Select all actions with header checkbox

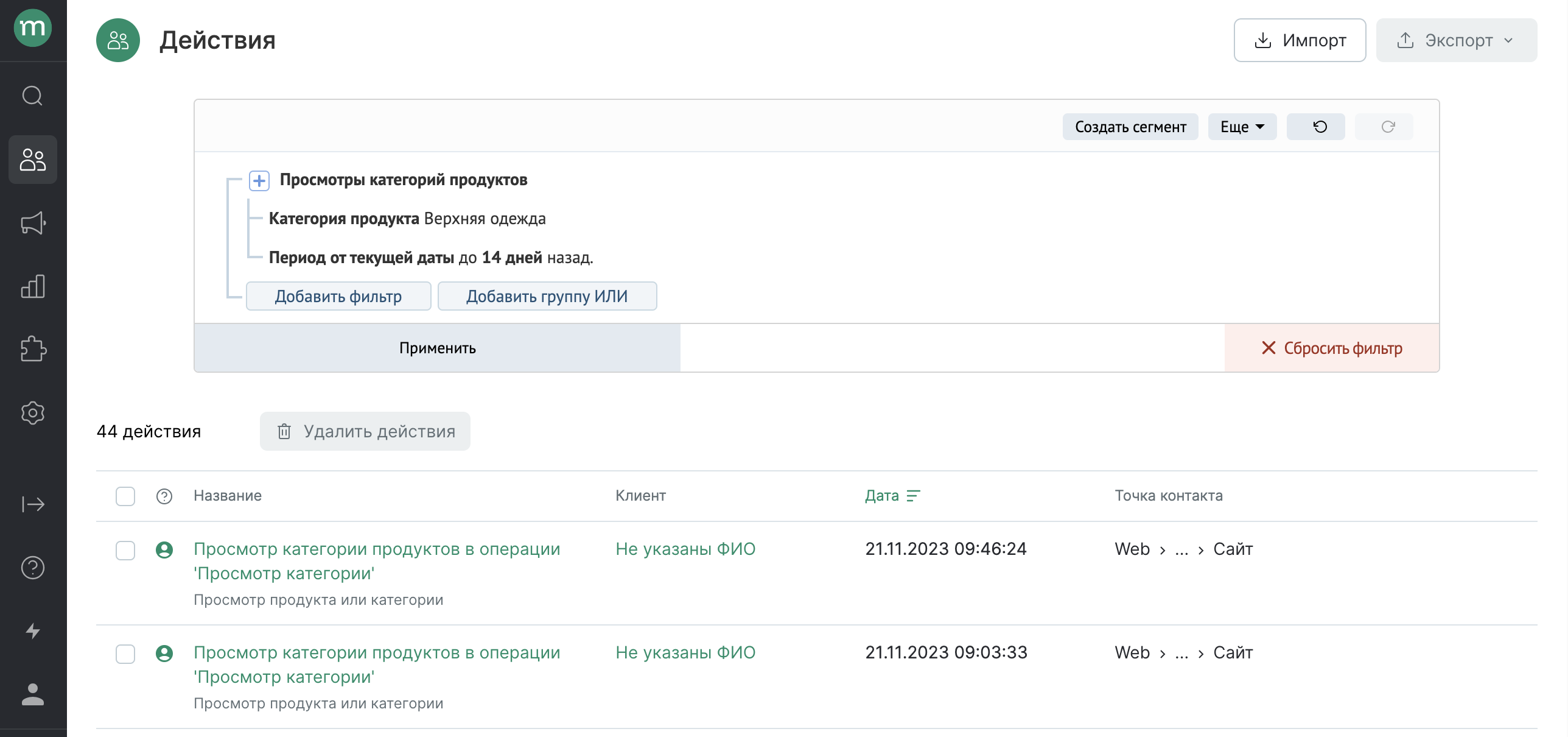[125, 496]
